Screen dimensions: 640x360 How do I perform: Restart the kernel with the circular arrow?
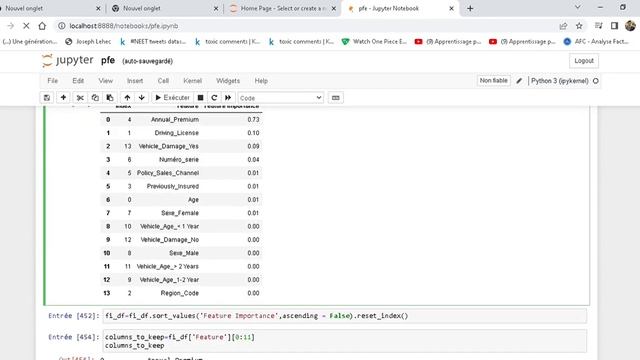click(x=214, y=98)
